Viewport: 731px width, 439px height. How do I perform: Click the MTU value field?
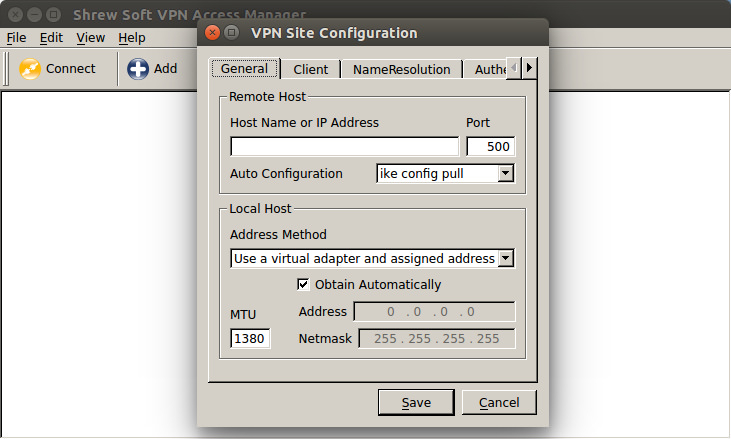pos(250,339)
